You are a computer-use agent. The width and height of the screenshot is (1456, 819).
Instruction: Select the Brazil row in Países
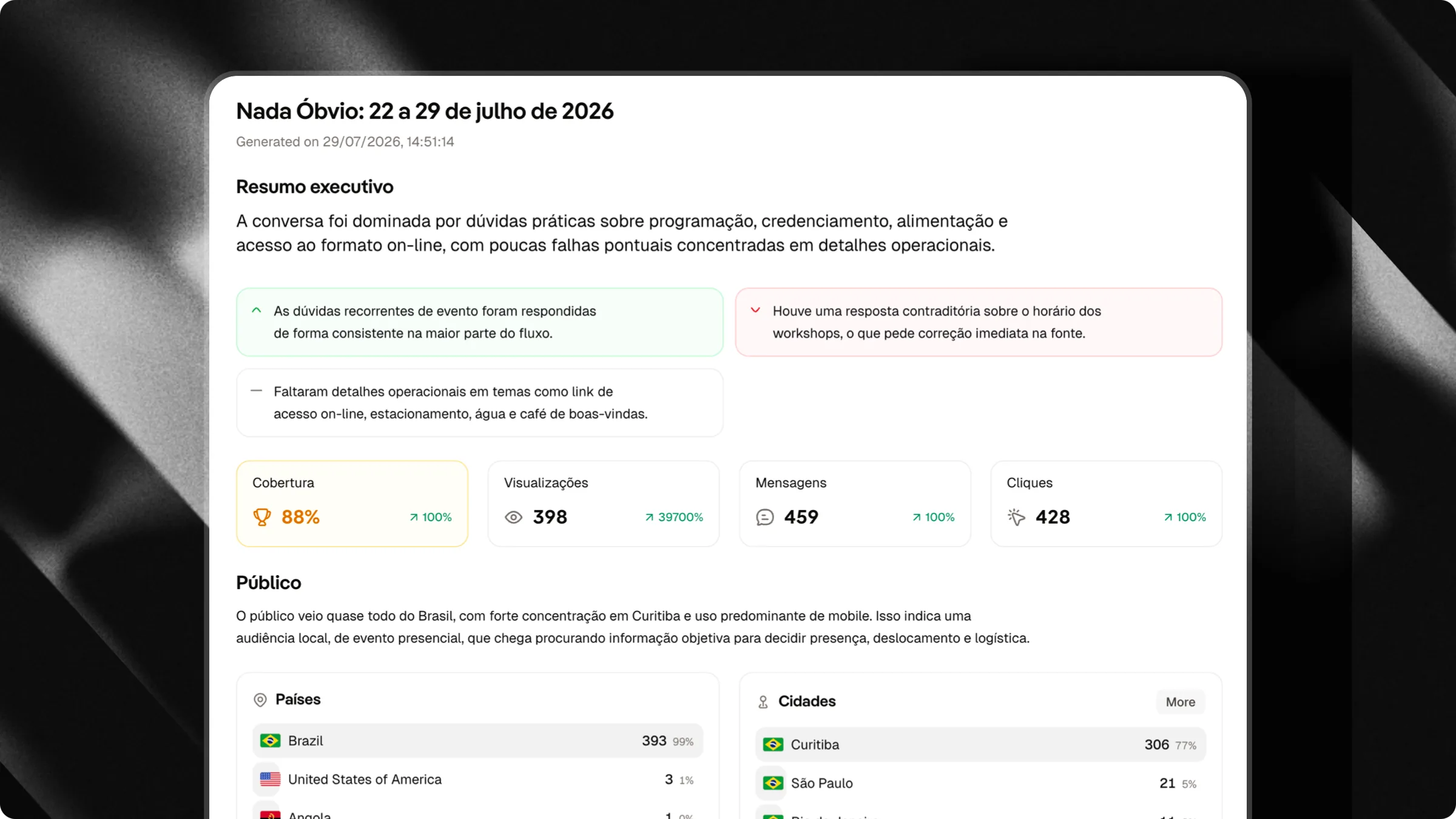point(477,741)
